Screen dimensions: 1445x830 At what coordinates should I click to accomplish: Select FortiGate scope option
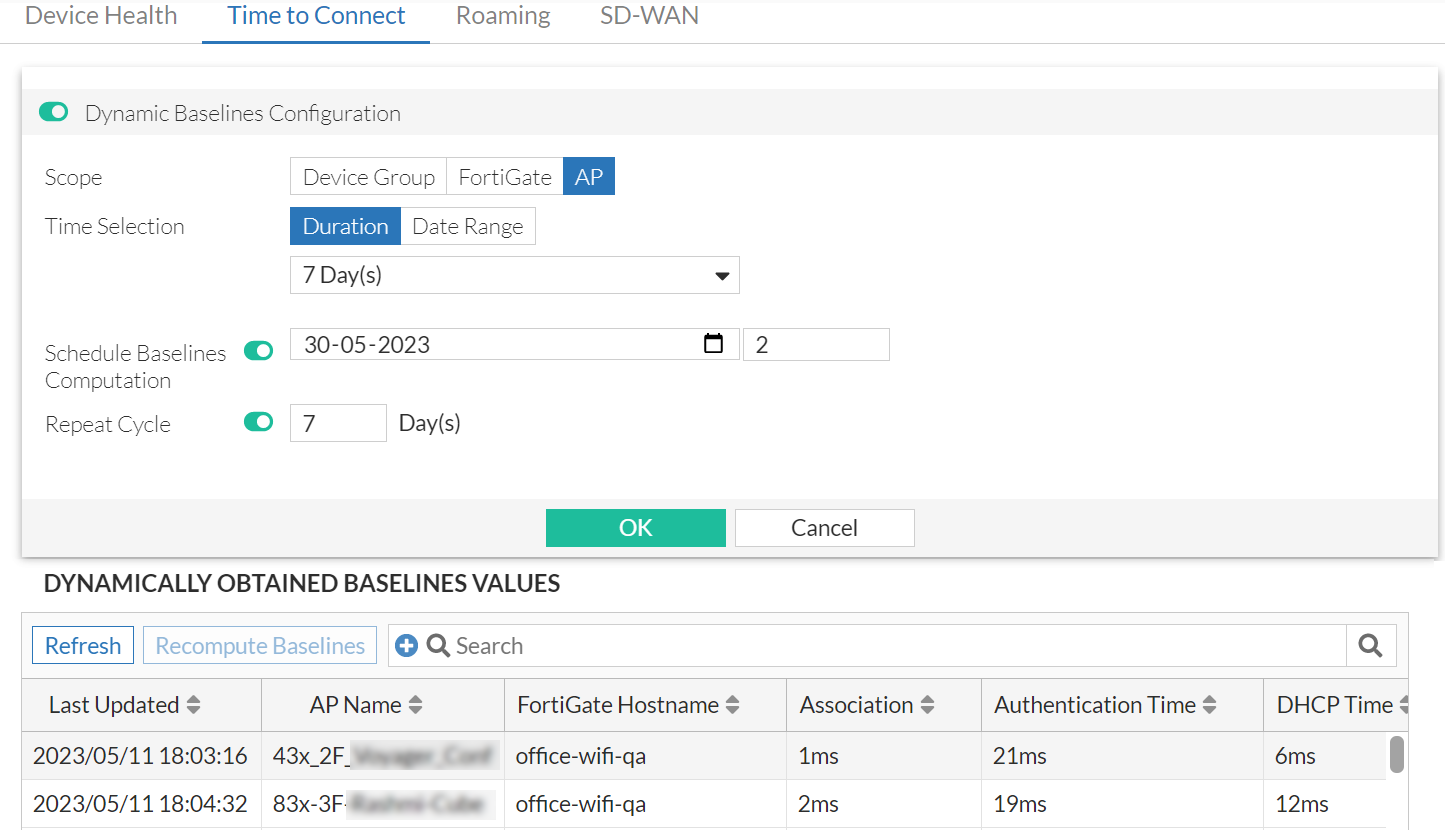coord(505,177)
